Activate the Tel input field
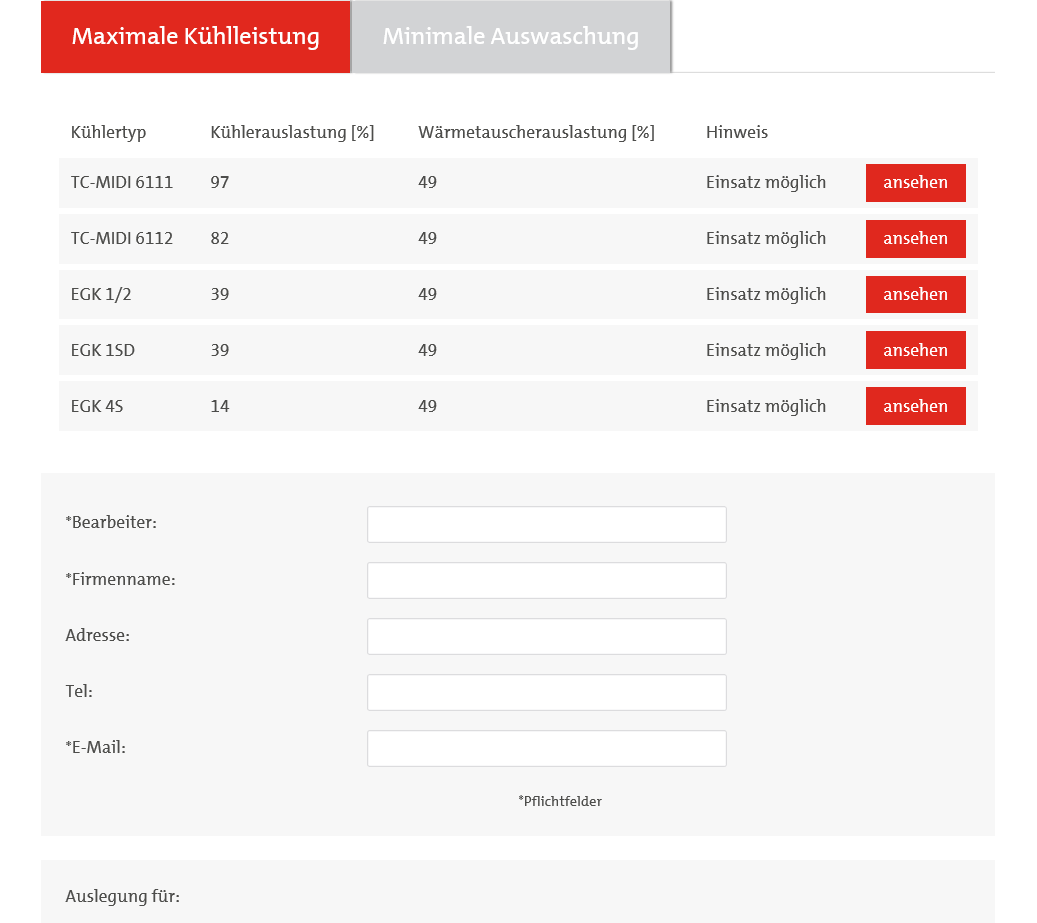 (x=546, y=693)
